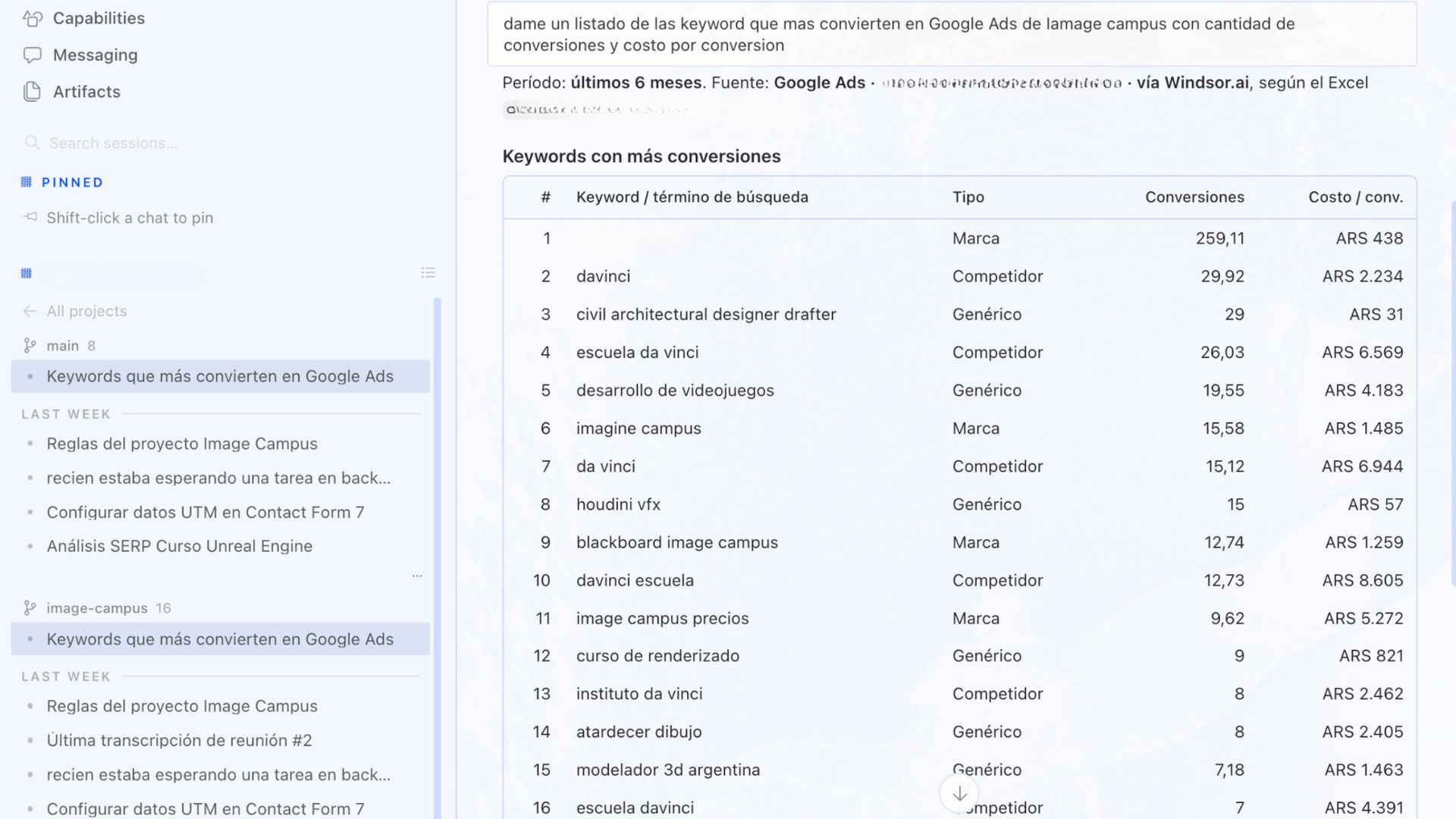Image resolution: width=1456 pixels, height=819 pixels.
Task: Open Keywords session under main branch
Action: (220, 376)
